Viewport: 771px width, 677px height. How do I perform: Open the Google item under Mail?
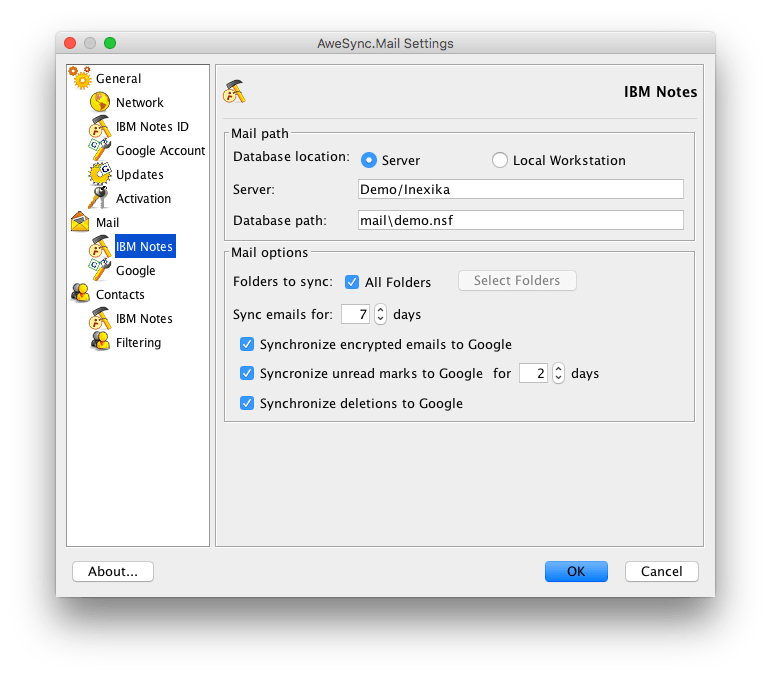(135, 271)
